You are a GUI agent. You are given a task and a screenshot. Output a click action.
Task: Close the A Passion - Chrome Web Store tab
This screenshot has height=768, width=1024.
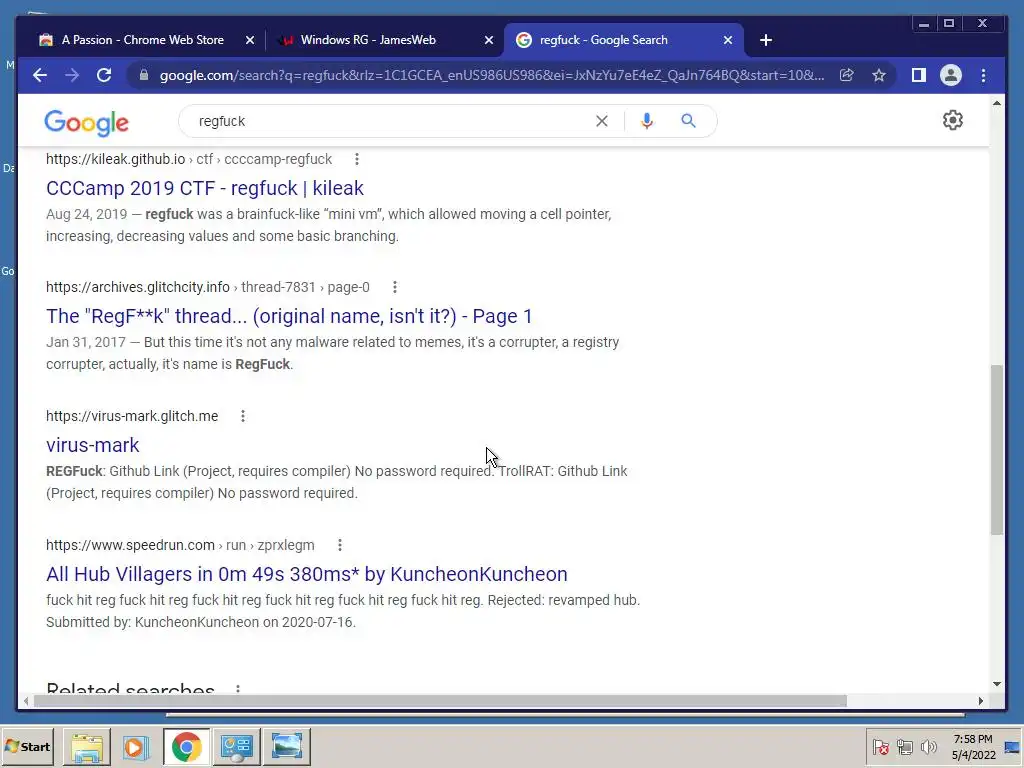coord(249,40)
